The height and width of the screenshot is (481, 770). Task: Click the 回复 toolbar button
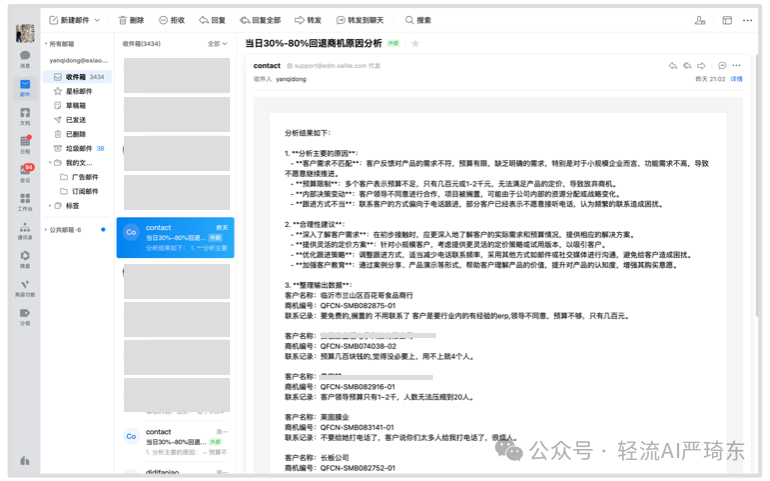tap(212, 20)
